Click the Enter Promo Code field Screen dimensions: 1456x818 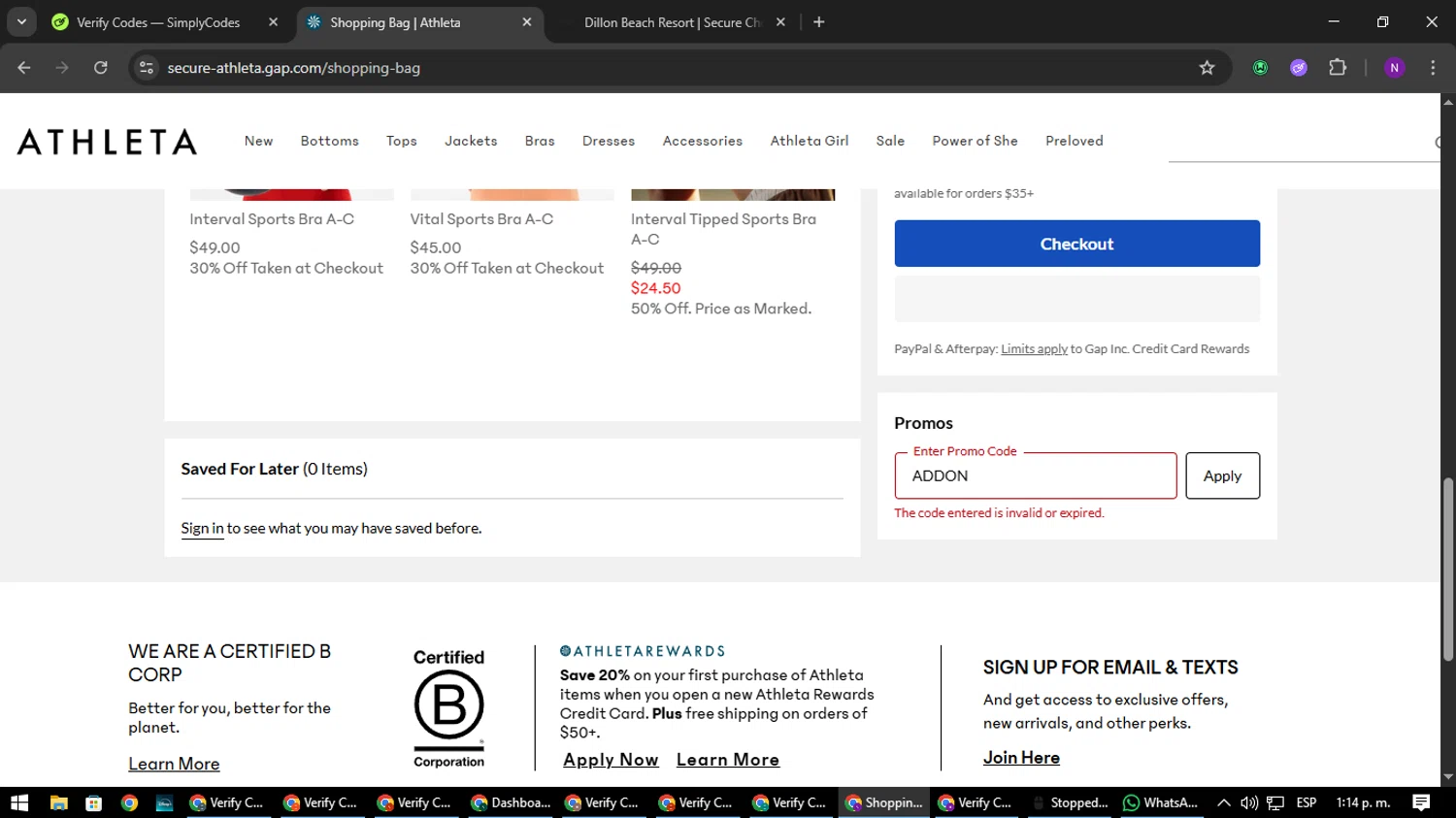pos(1035,475)
